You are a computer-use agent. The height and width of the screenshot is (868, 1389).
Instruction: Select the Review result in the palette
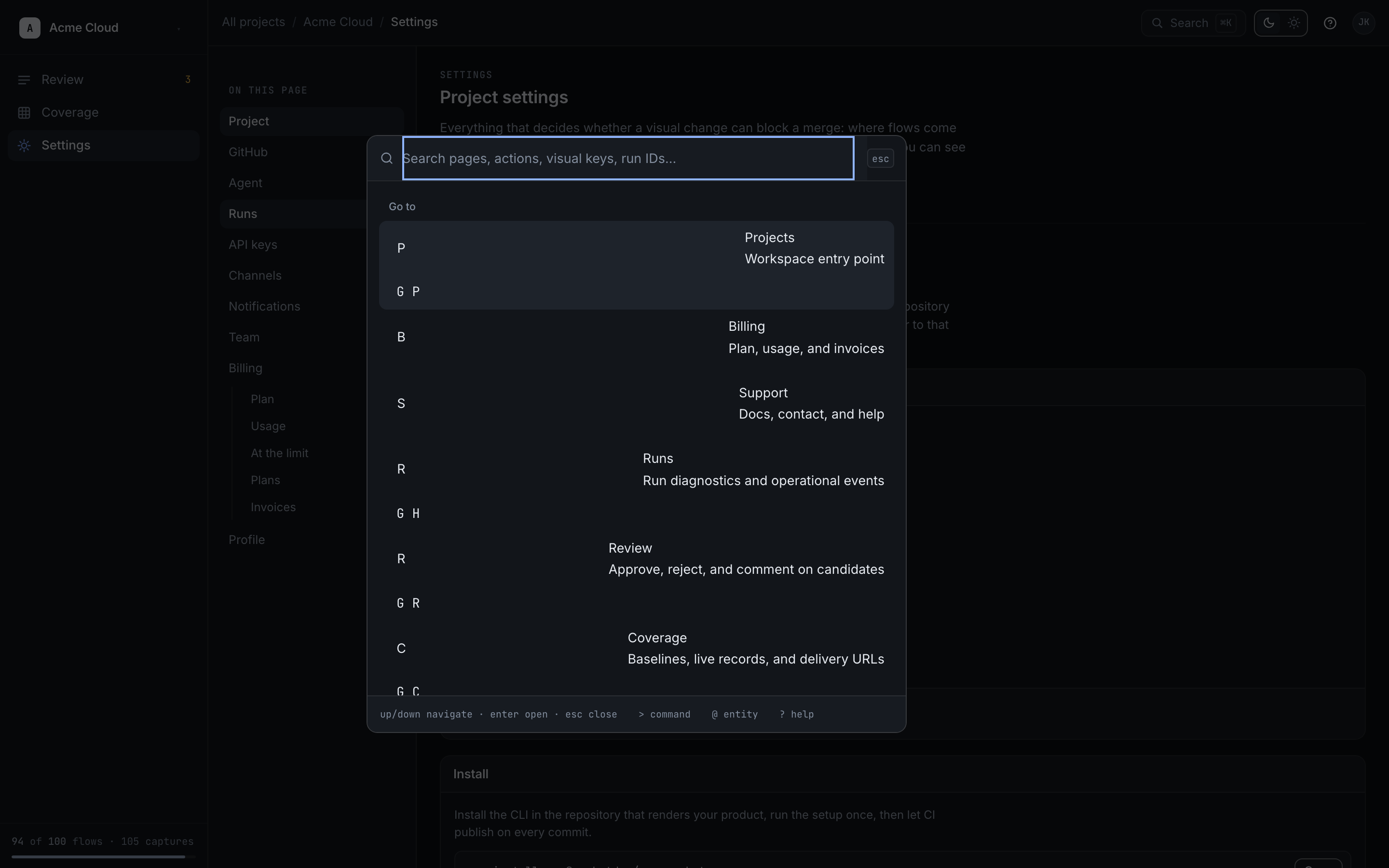coord(636,576)
